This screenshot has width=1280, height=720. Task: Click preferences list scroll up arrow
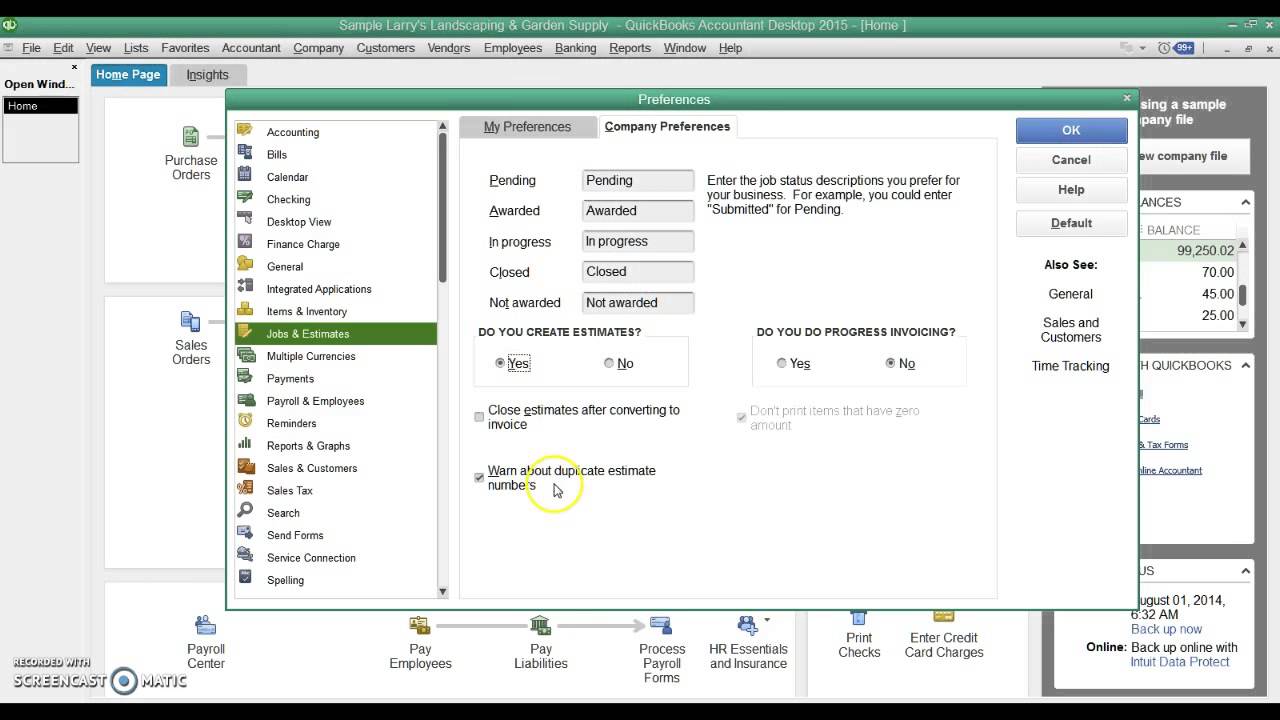point(443,127)
